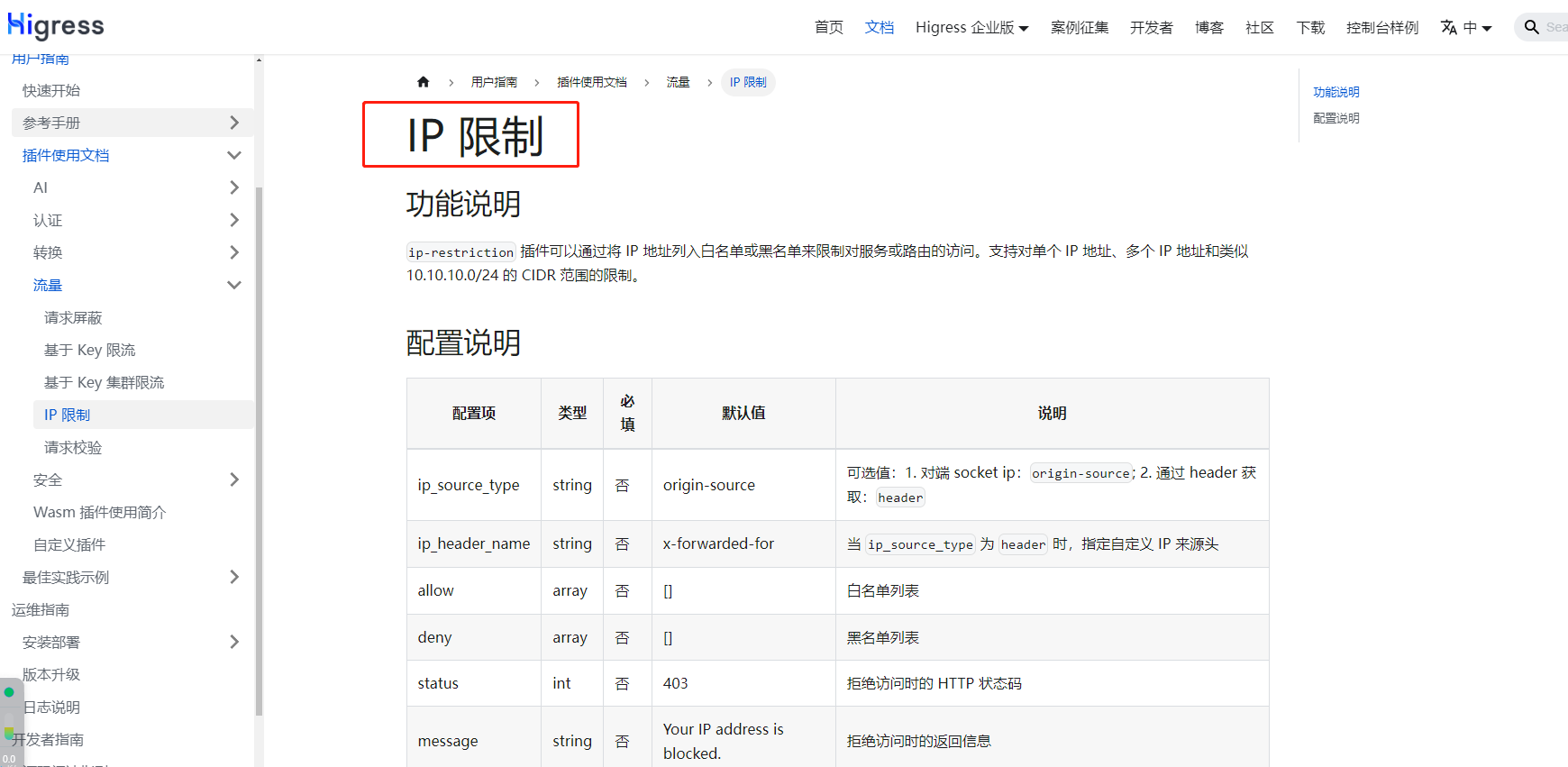Open 版本升级 page
This screenshot has width=1568, height=767.
click(51, 674)
